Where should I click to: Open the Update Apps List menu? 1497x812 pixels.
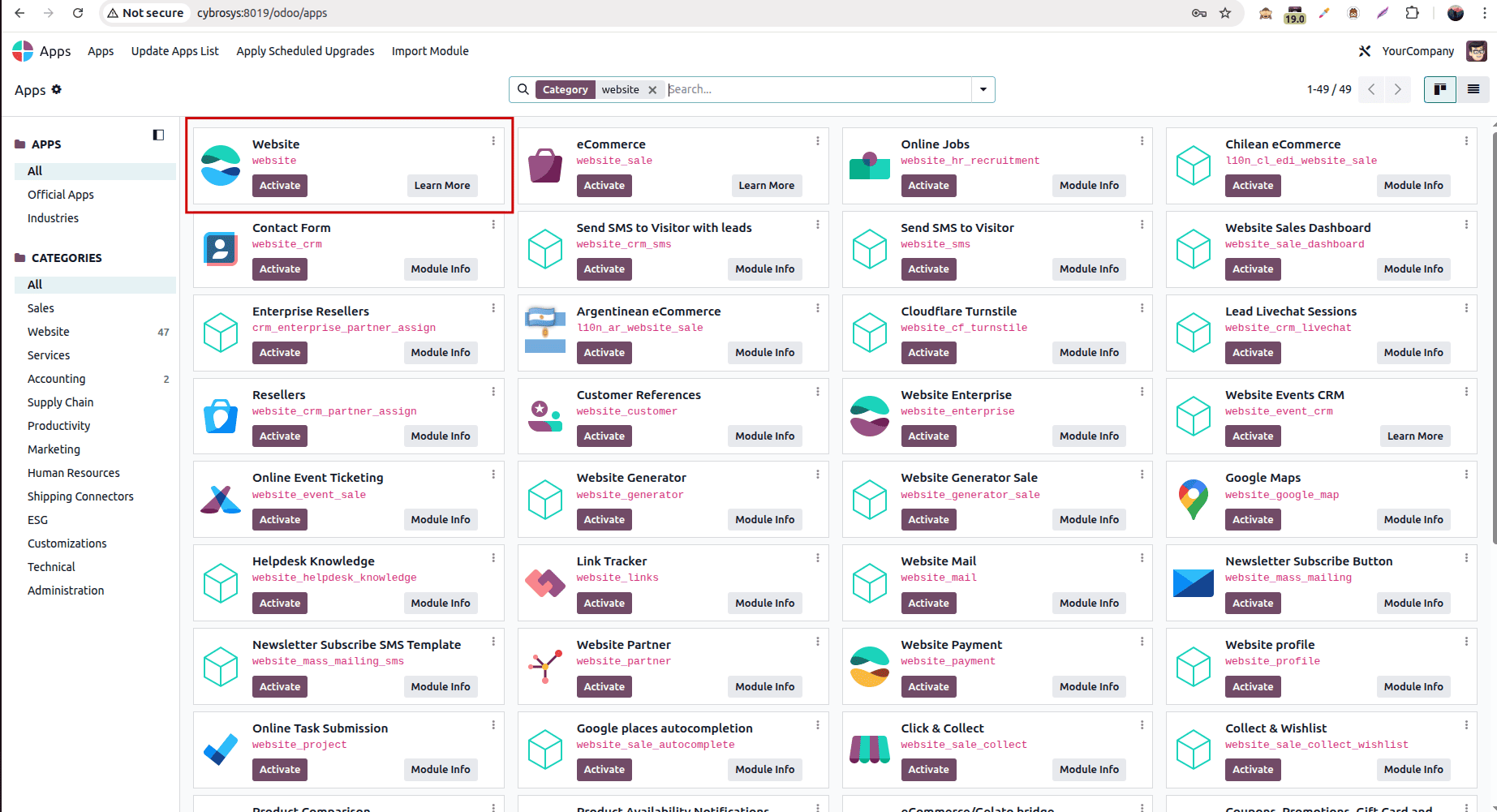point(174,50)
